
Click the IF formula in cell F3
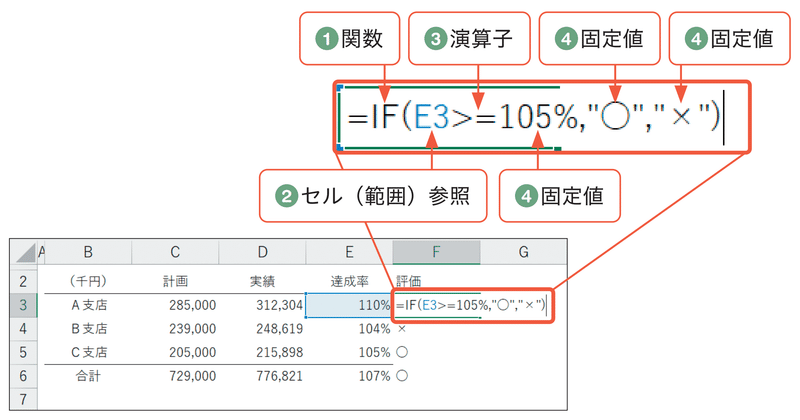pyautogui.click(x=471, y=305)
